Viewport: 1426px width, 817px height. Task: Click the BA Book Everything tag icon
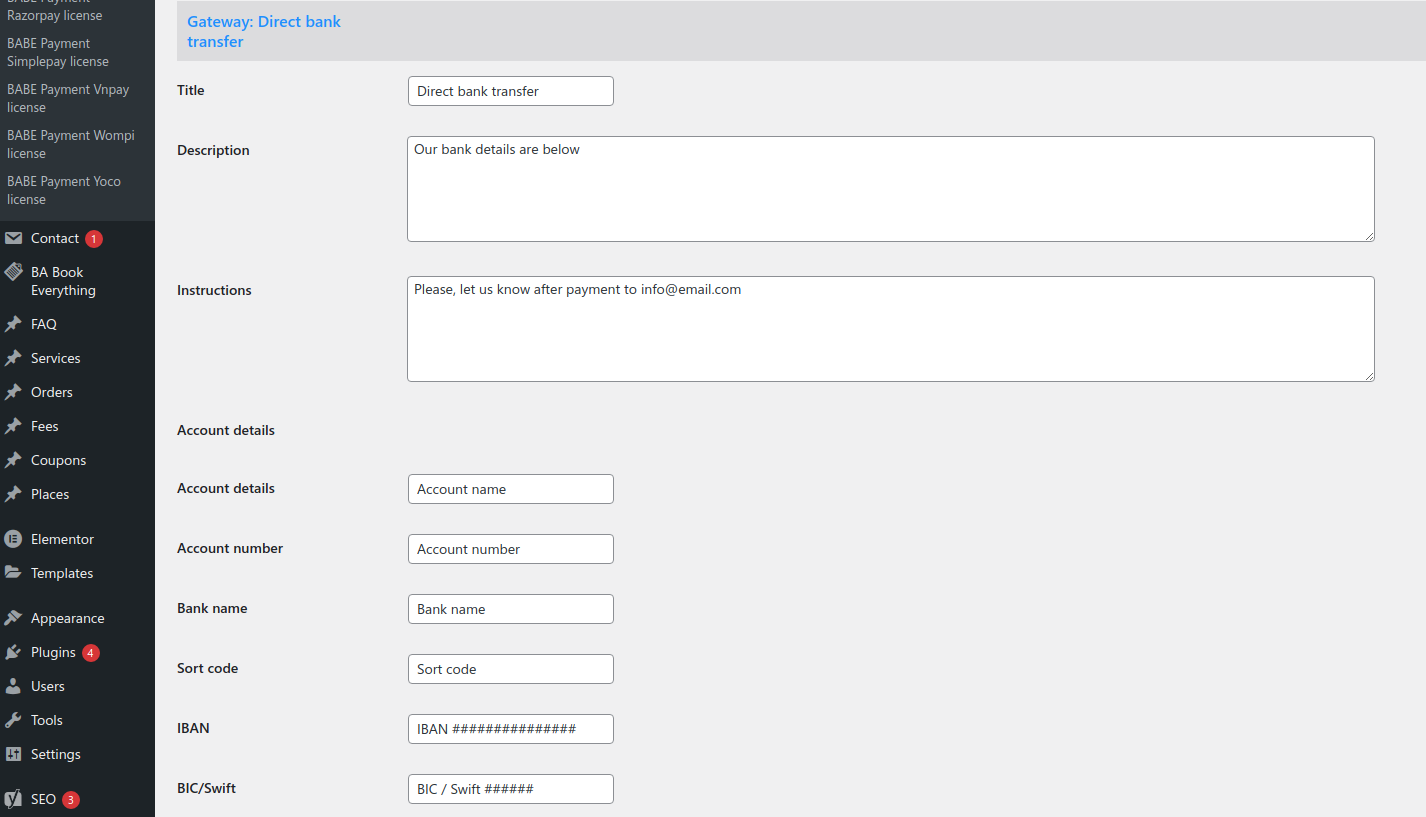[13, 272]
